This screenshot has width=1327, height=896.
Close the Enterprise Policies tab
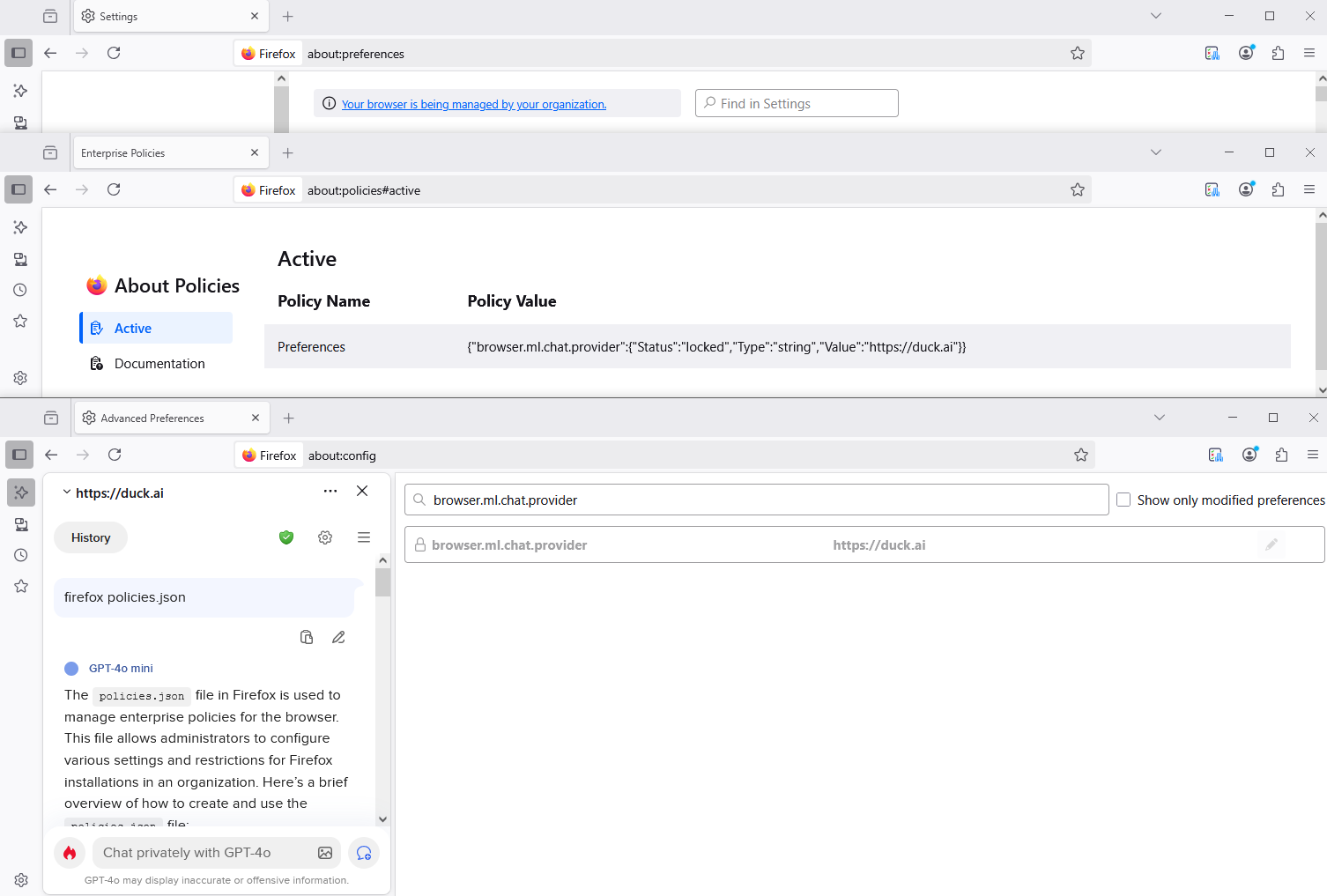click(x=255, y=152)
